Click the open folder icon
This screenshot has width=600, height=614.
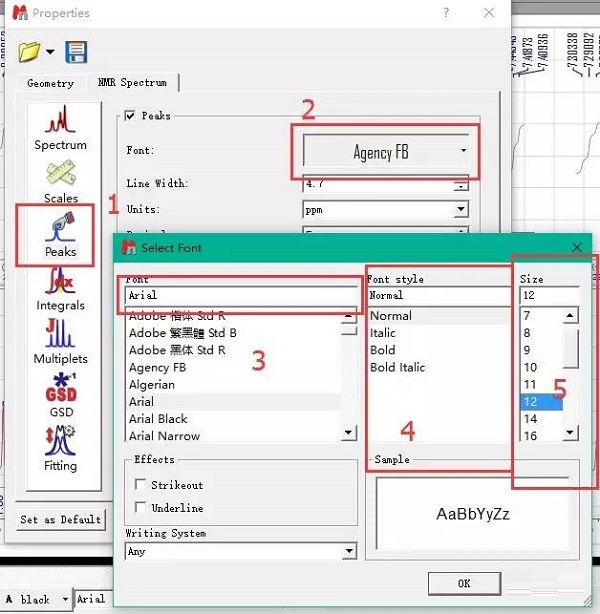30,51
